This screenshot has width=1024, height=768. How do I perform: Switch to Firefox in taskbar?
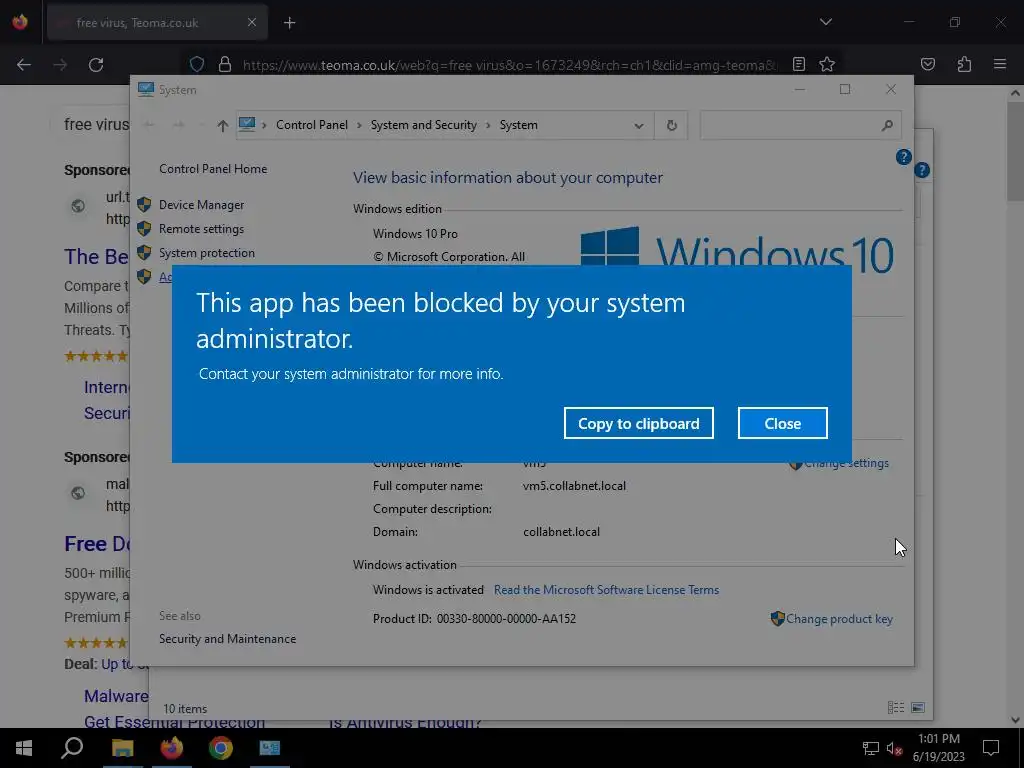172,748
